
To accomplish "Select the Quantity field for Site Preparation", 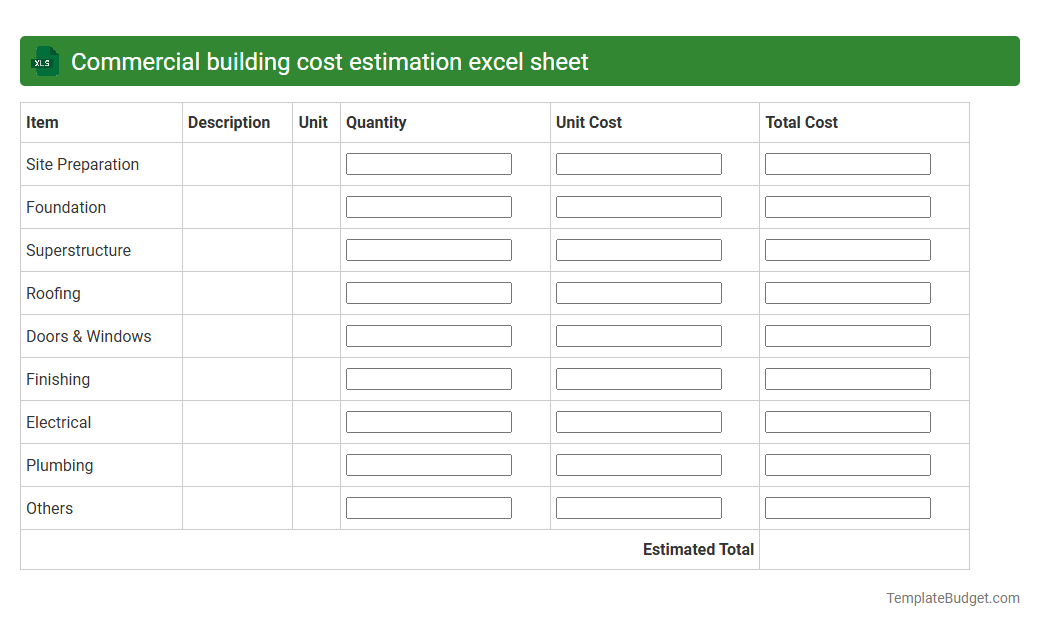I will tap(428, 163).
